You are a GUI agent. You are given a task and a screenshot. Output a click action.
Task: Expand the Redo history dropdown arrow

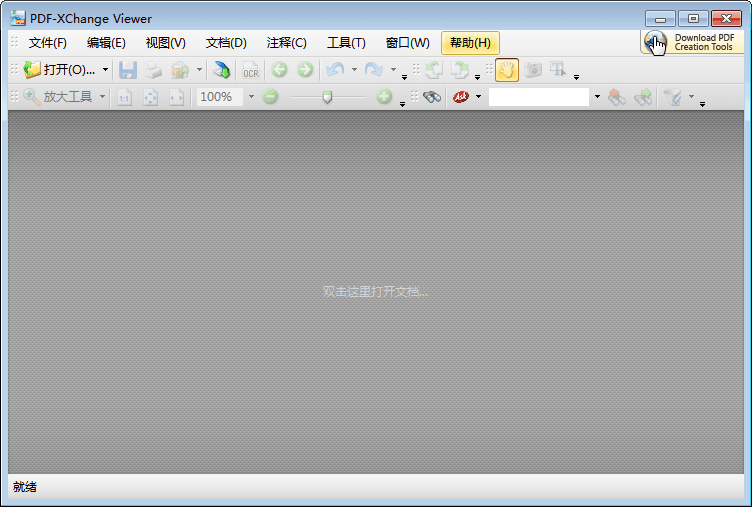393,70
